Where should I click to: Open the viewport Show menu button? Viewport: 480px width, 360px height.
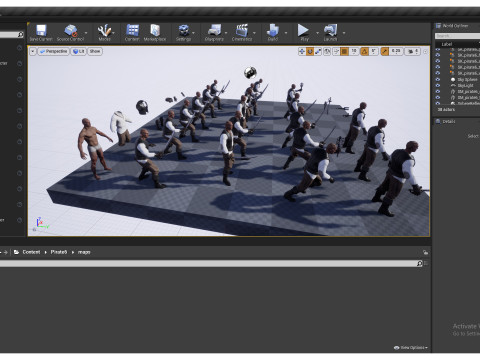95,51
